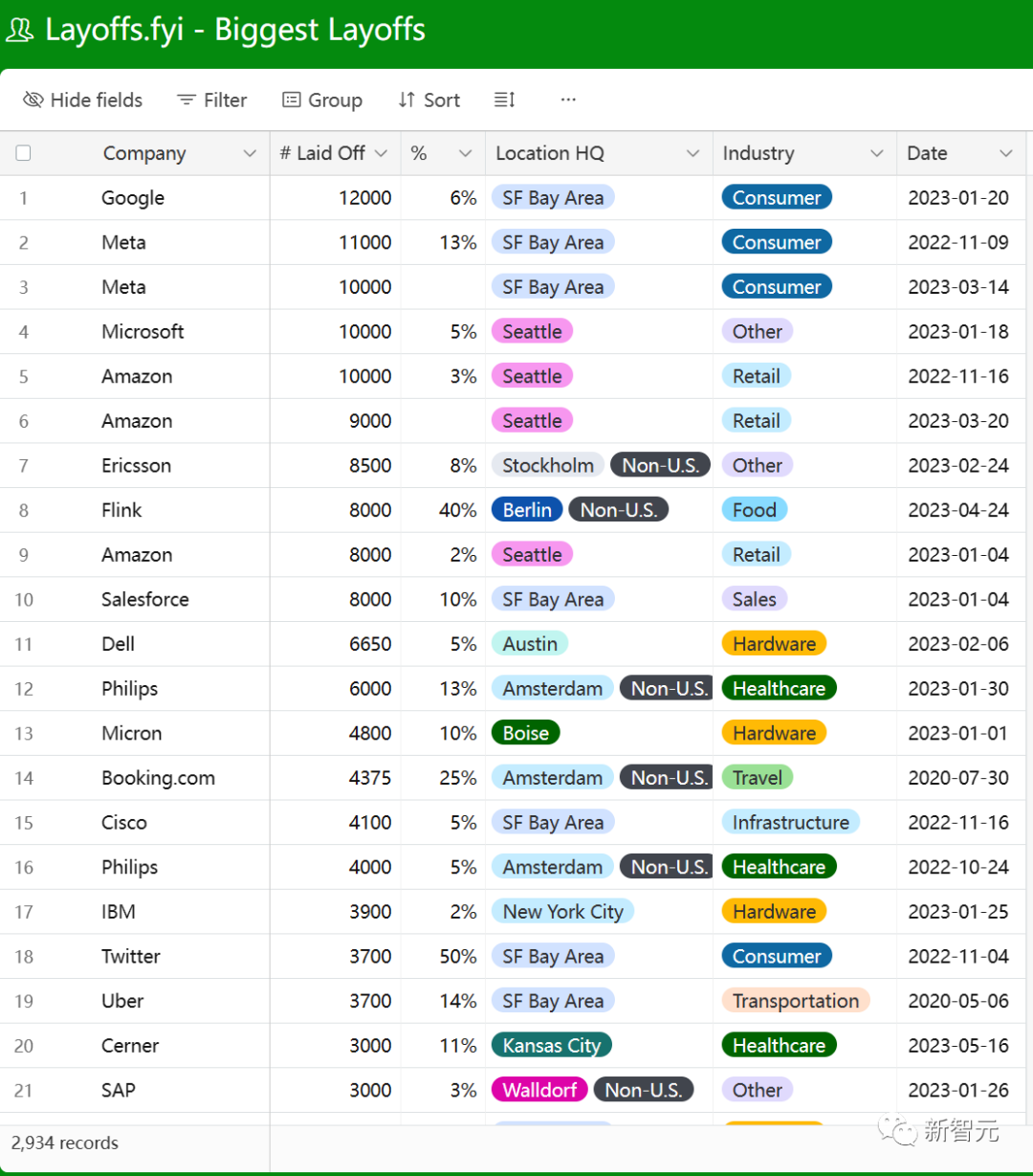Click the Berlin tag in Flink row
Viewport: 1033px width, 1176px height.
[x=527, y=510]
